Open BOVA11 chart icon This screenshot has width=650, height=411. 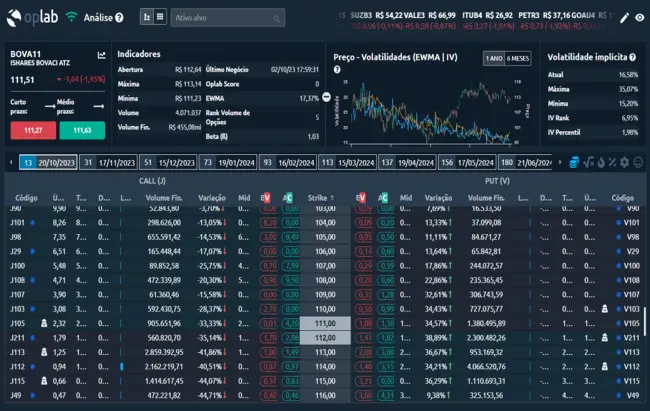coord(102,55)
